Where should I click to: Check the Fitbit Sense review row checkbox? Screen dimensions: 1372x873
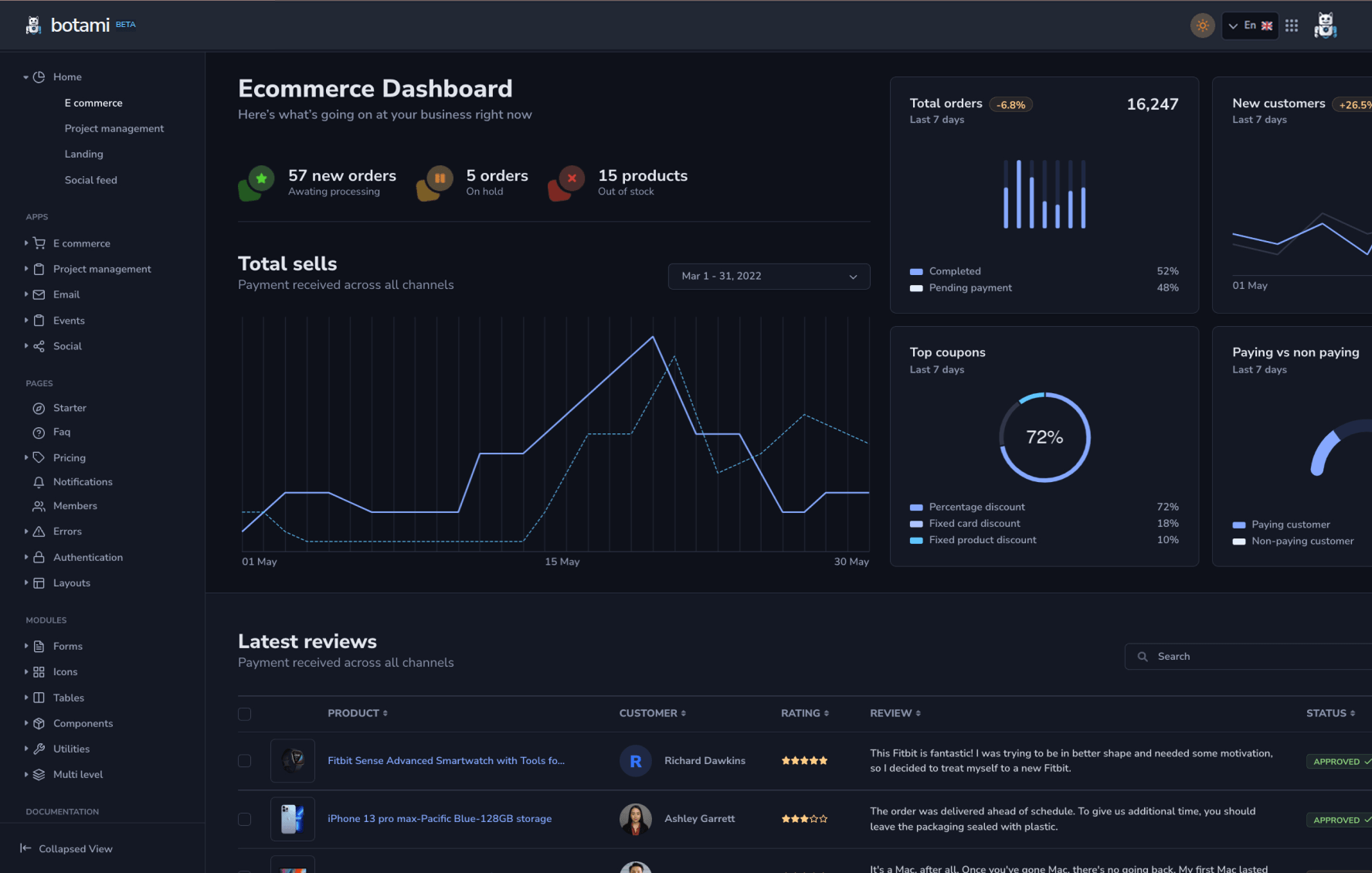[245, 761]
